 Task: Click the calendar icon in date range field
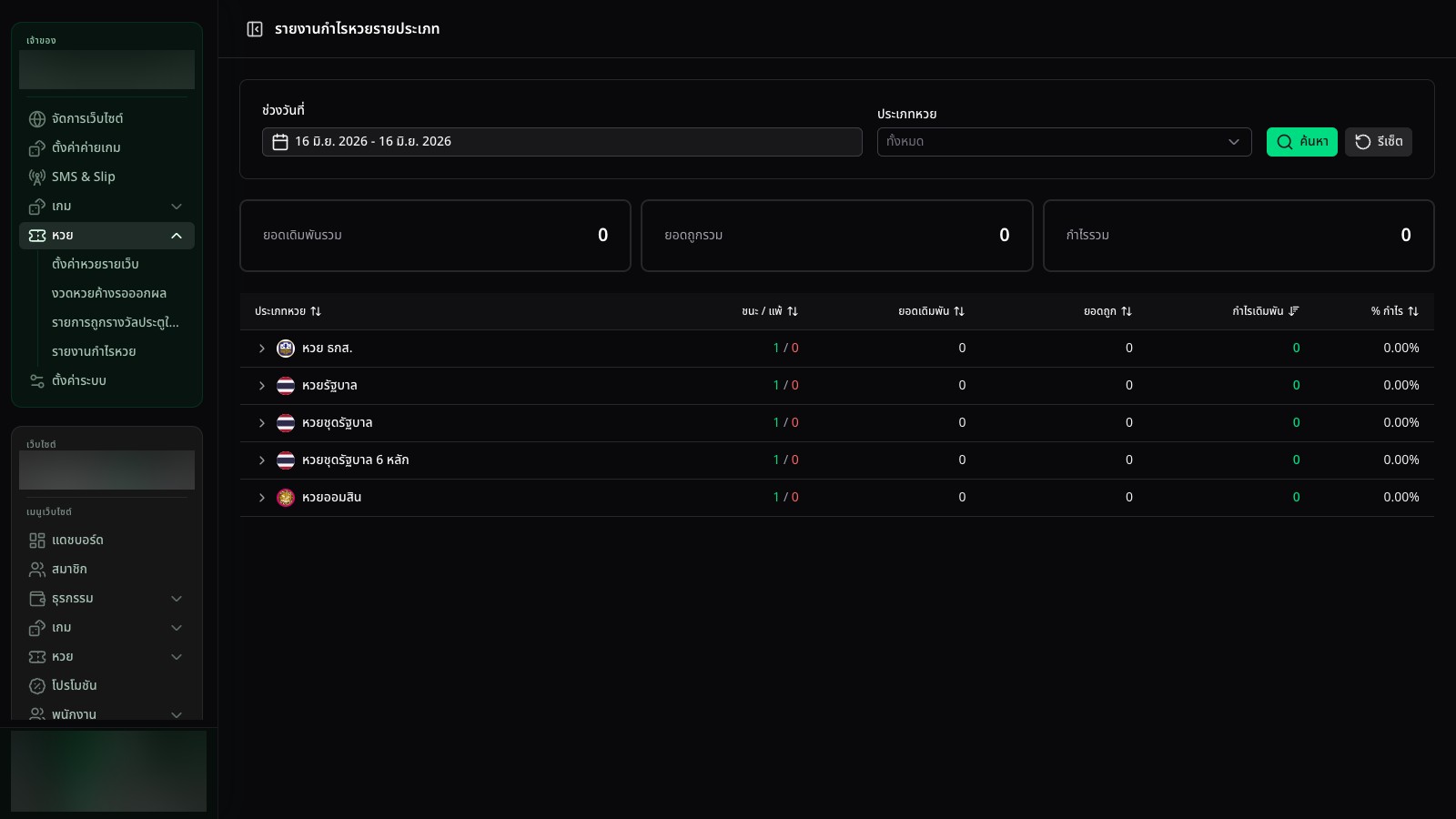point(280,142)
